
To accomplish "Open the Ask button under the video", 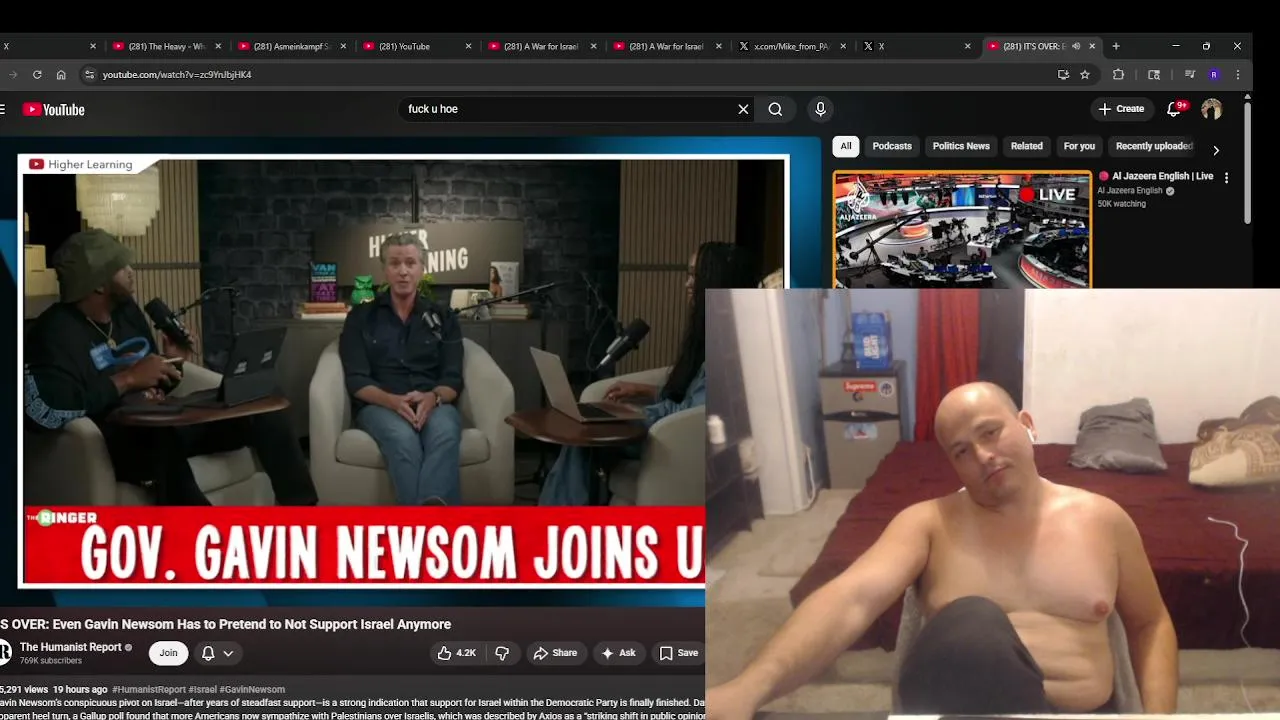I will (x=618, y=653).
